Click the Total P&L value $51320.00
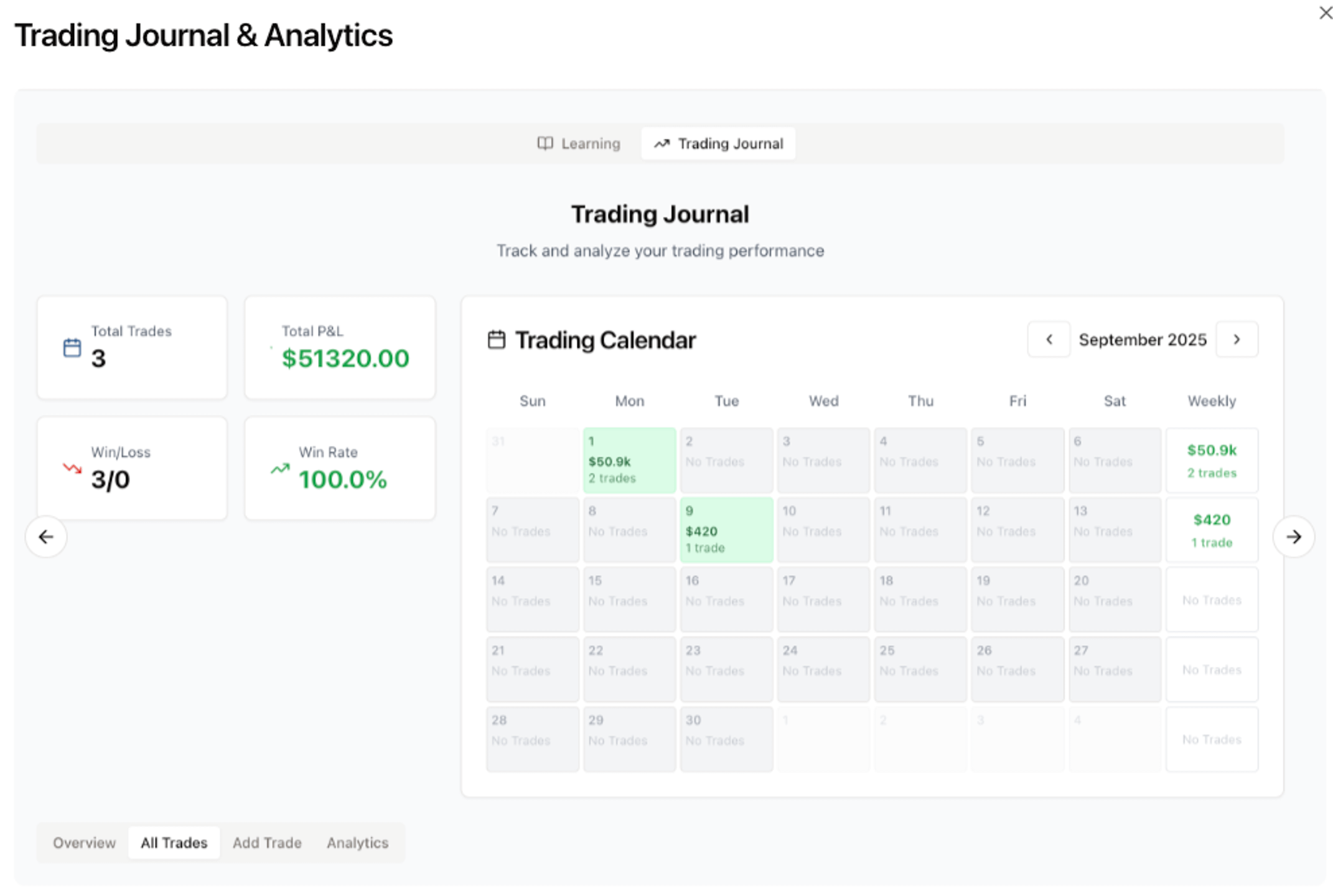 pyautogui.click(x=345, y=358)
